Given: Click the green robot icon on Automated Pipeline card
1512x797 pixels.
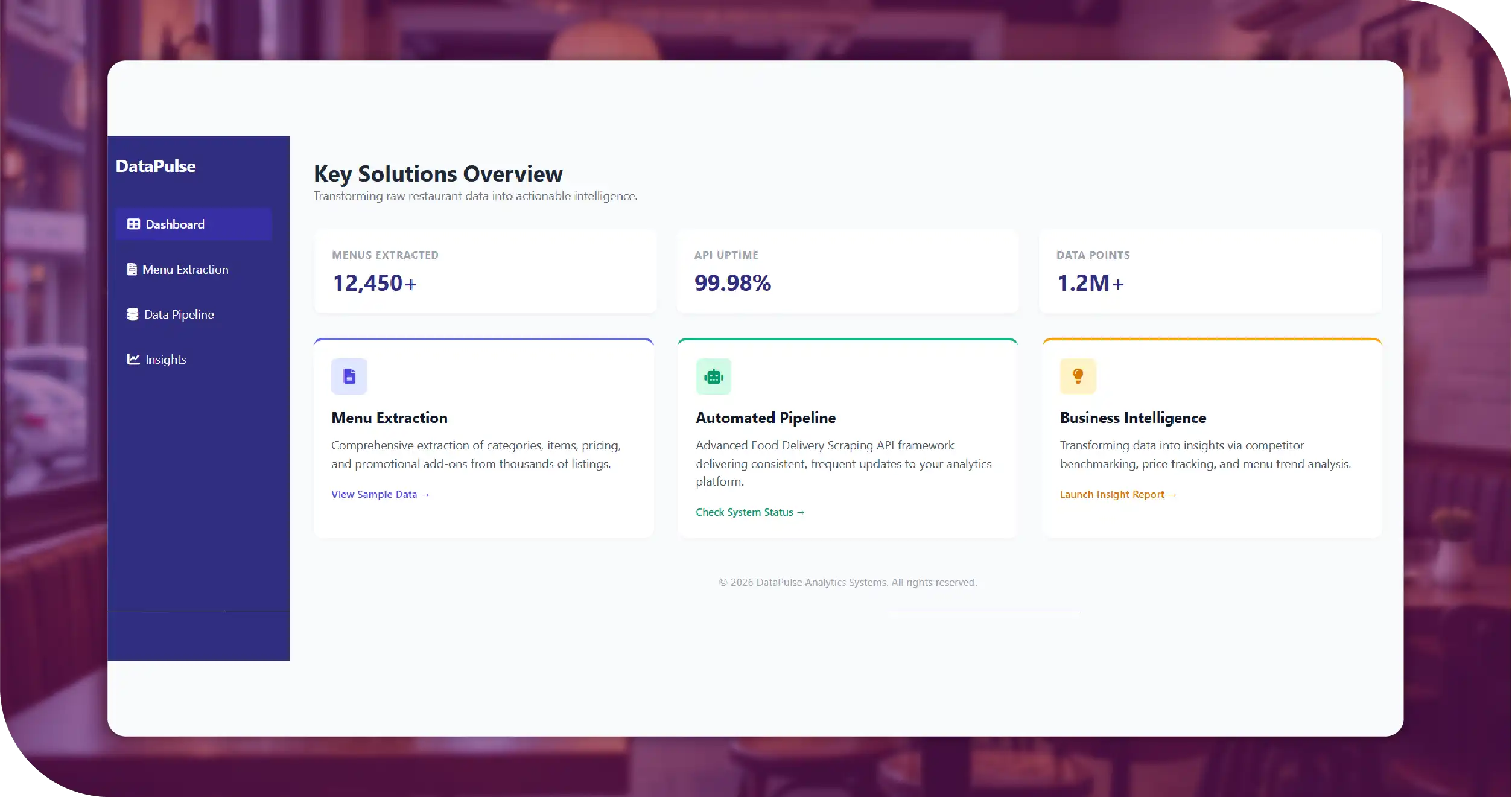Looking at the screenshot, I should (714, 376).
